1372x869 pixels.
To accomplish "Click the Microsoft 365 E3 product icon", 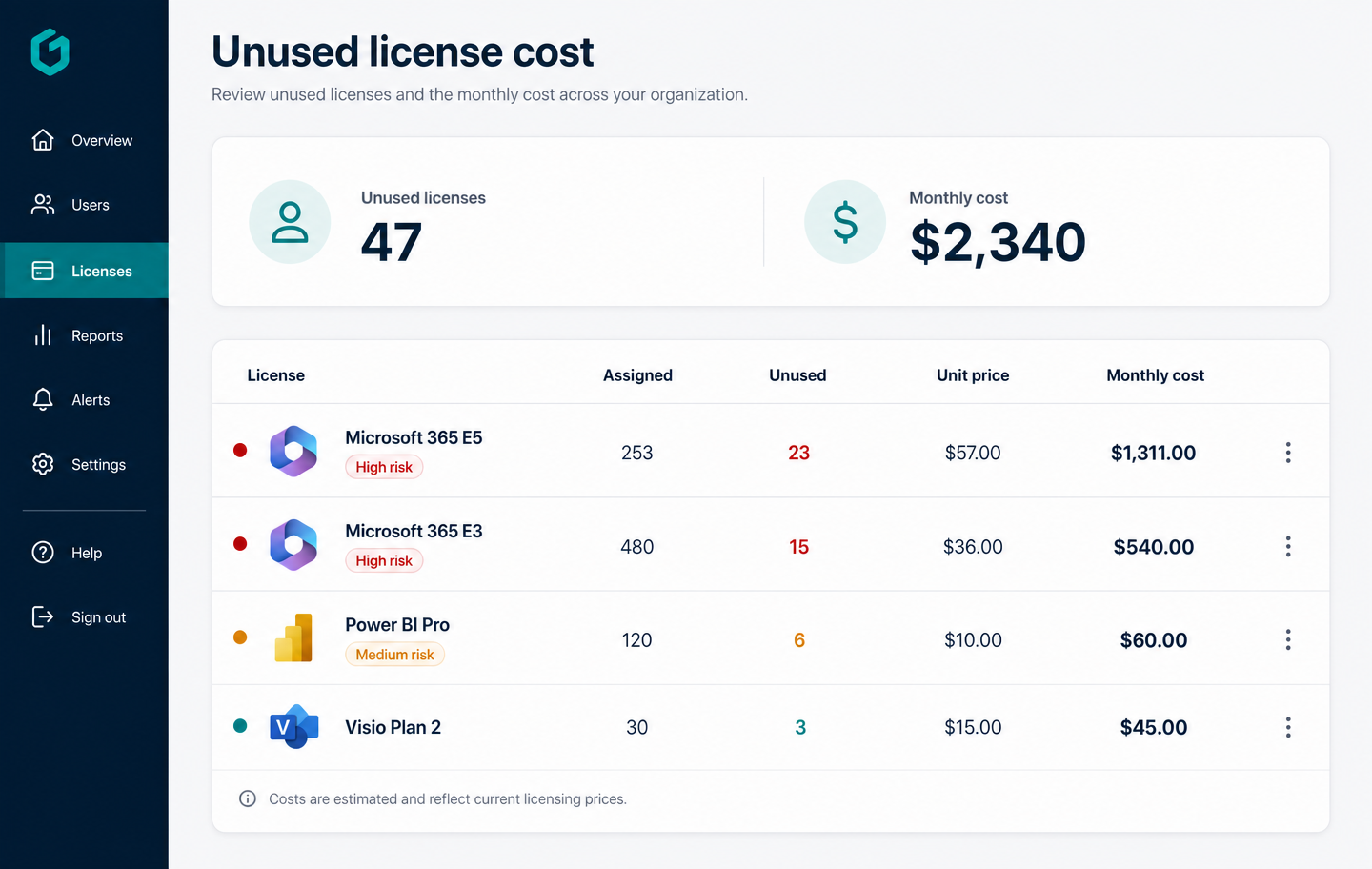I will point(293,545).
